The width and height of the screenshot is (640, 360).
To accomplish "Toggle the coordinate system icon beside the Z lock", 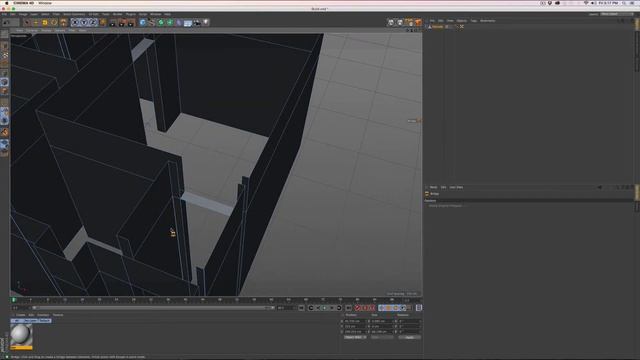I will point(102,22).
